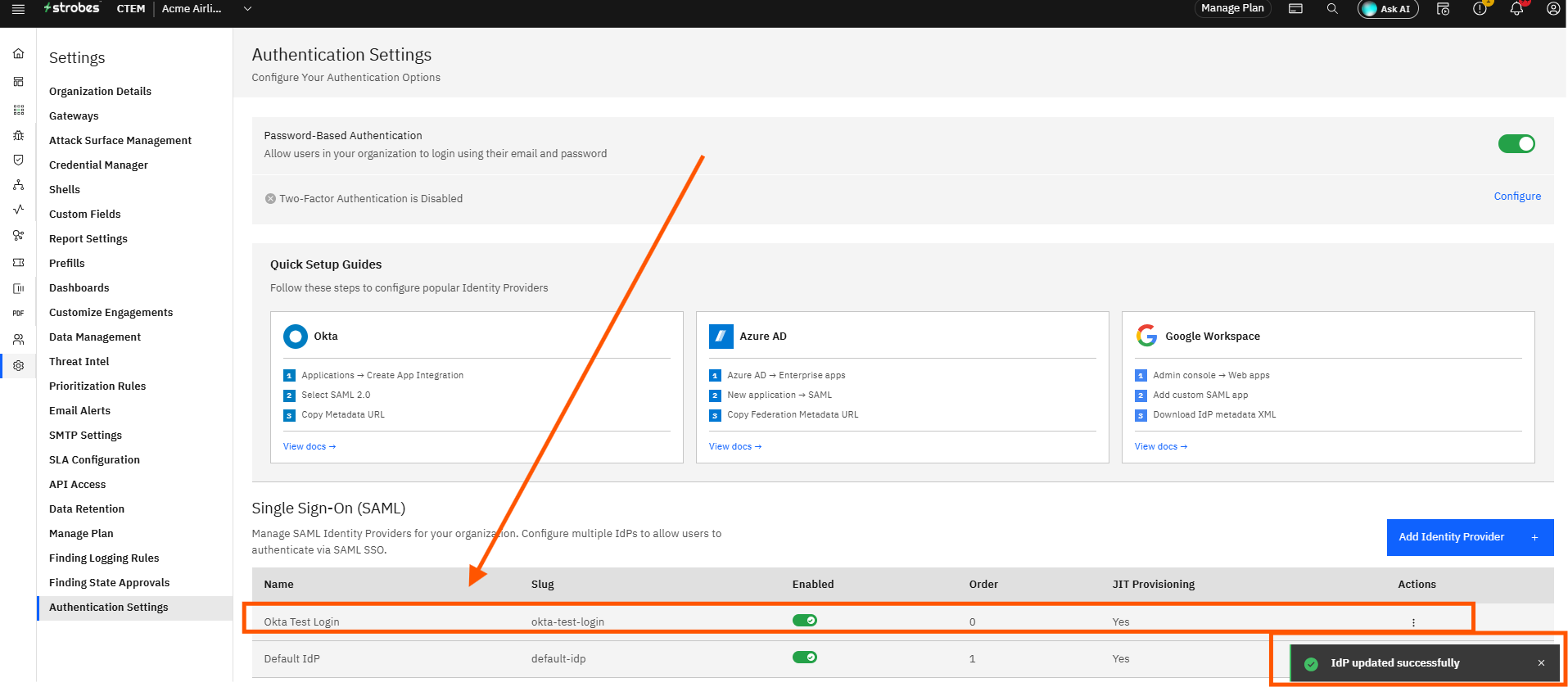This screenshot has height=687, width=1568.
Task: Open the shield check icon in the left rail
Action: [18, 160]
